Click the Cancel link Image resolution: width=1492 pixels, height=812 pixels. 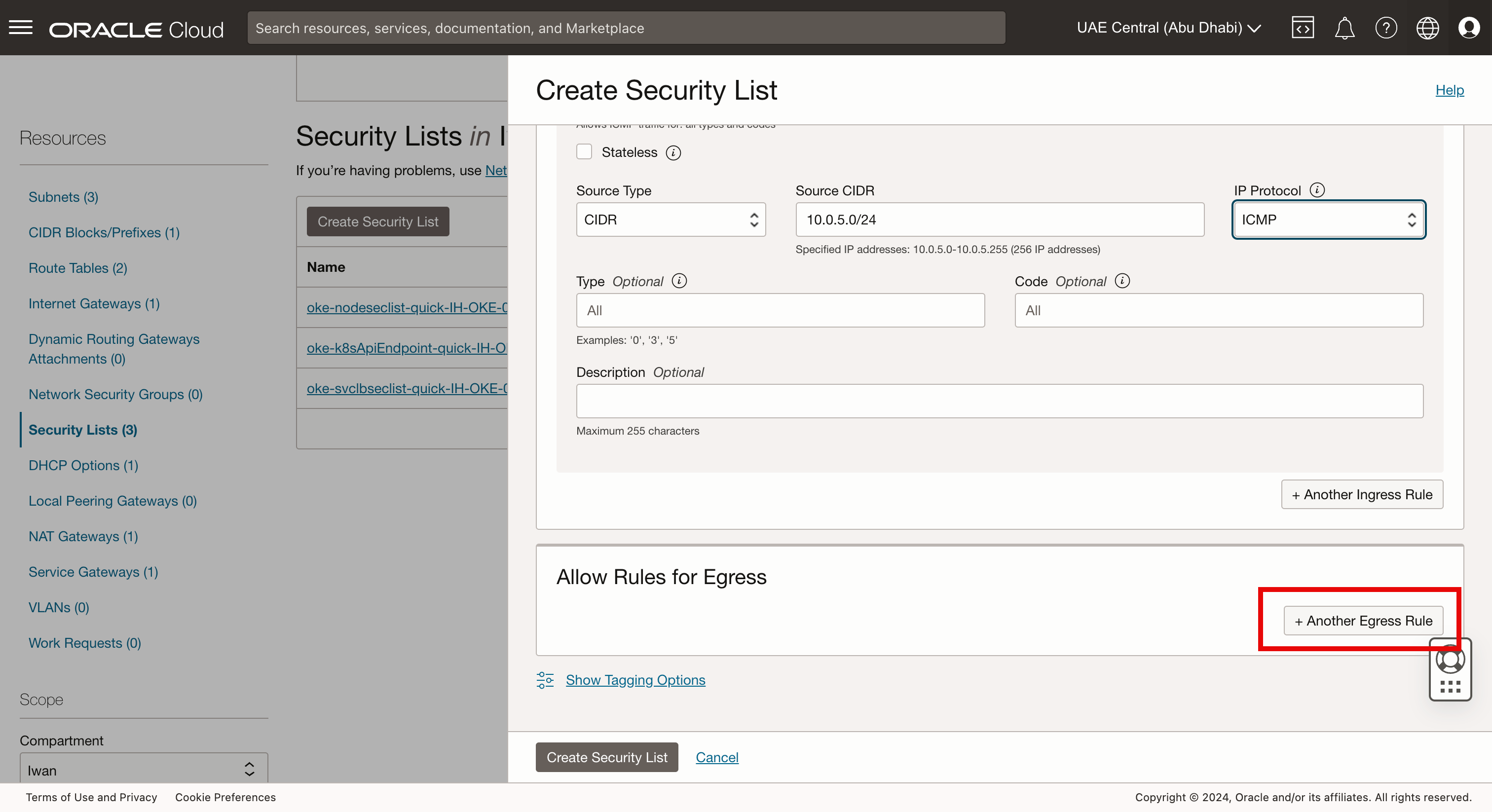point(717,758)
